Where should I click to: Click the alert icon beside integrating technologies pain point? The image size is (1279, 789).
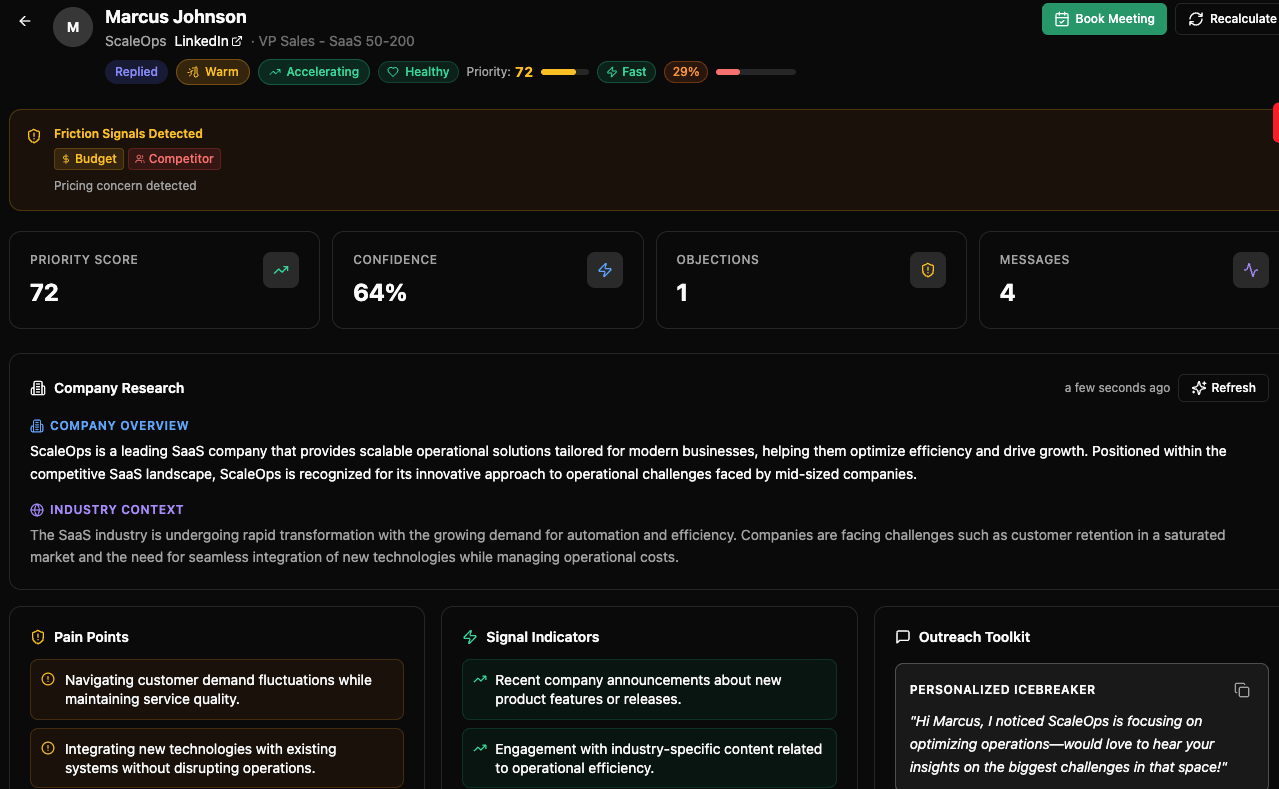47,748
